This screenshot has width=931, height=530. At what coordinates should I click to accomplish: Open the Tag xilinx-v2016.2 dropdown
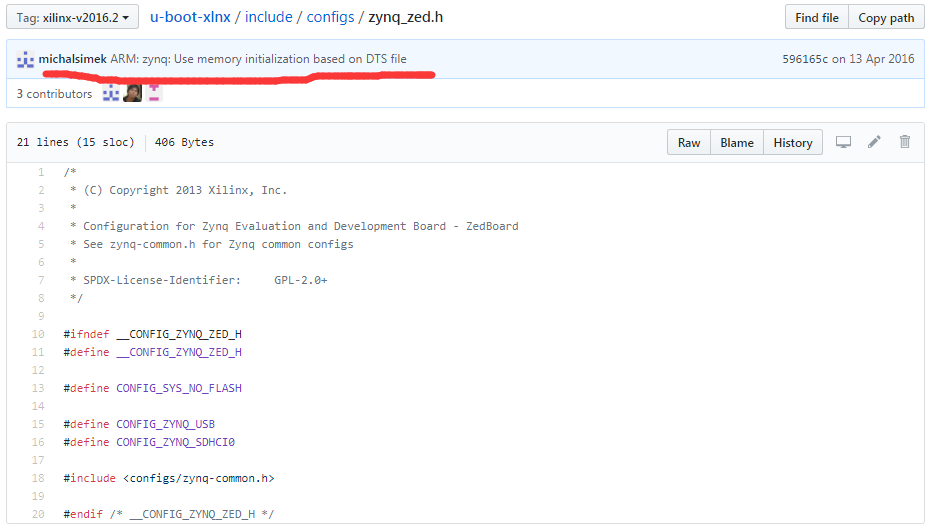pos(71,17)
